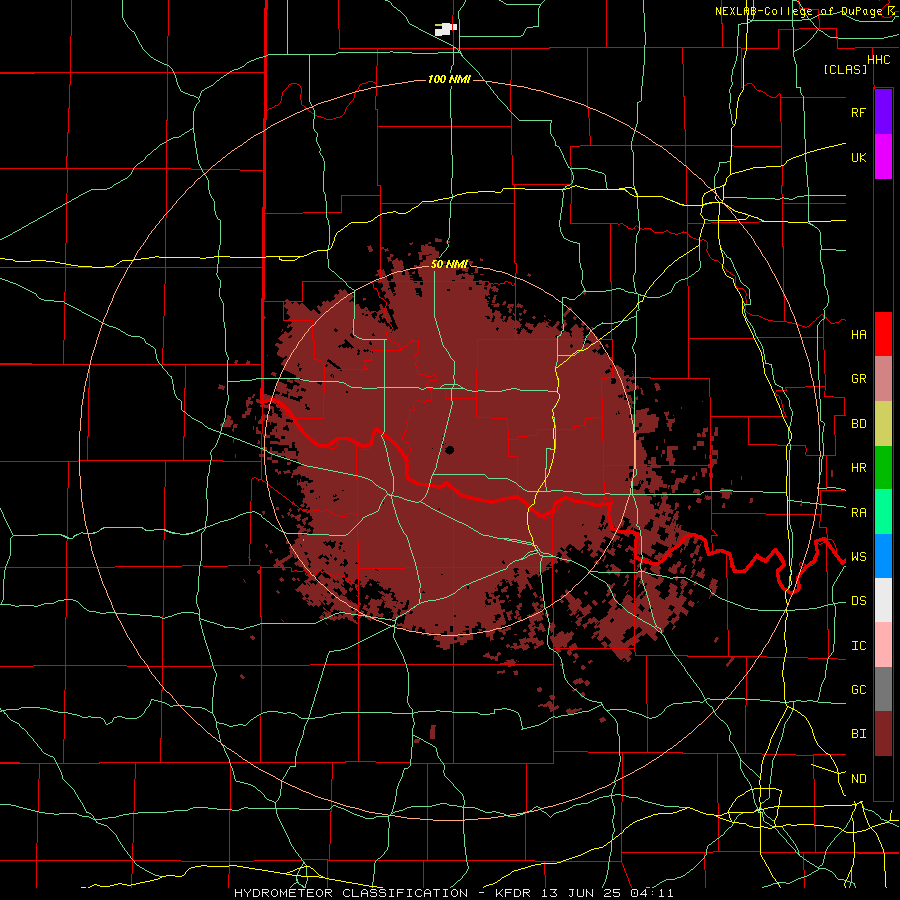Click the WS legend label
900x900 pixels.
tap(858, 556)
